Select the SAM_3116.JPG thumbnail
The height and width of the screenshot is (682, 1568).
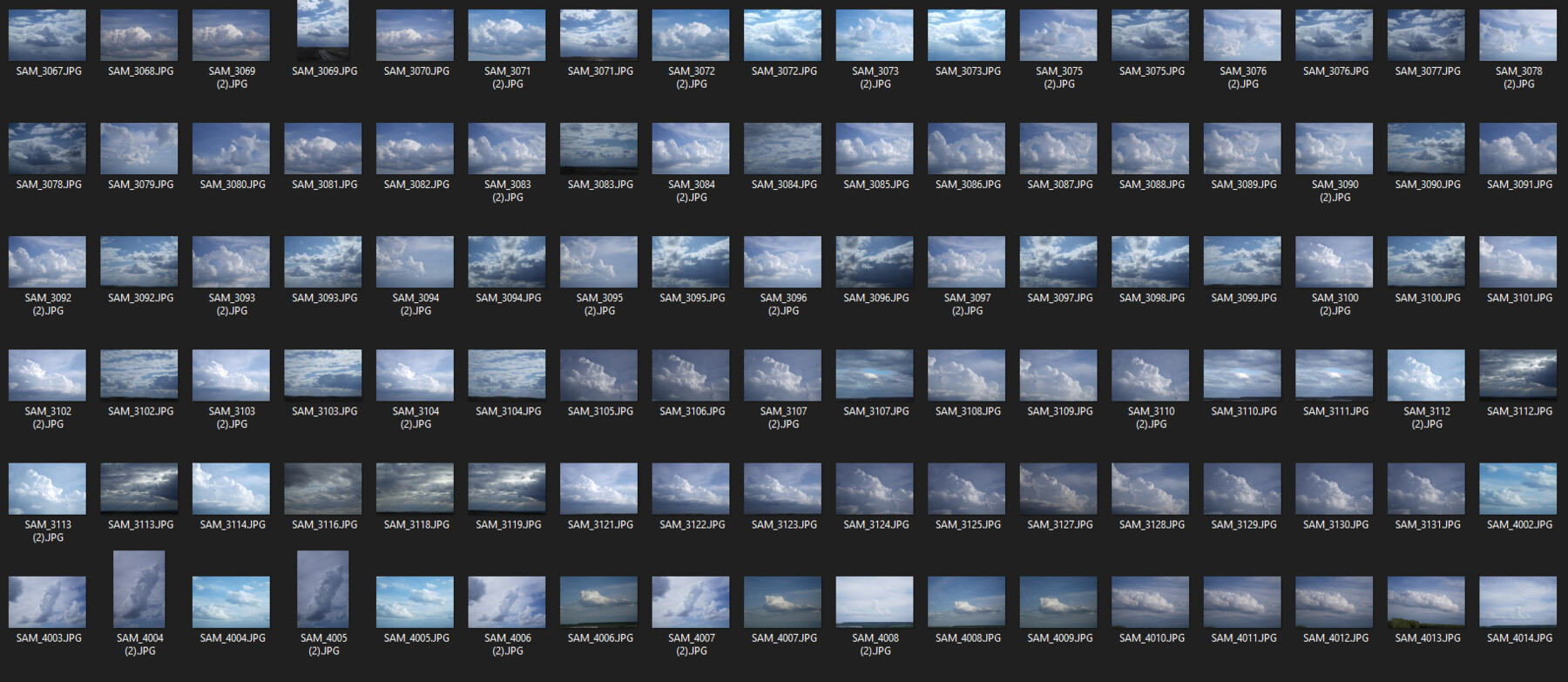[323, 489]
